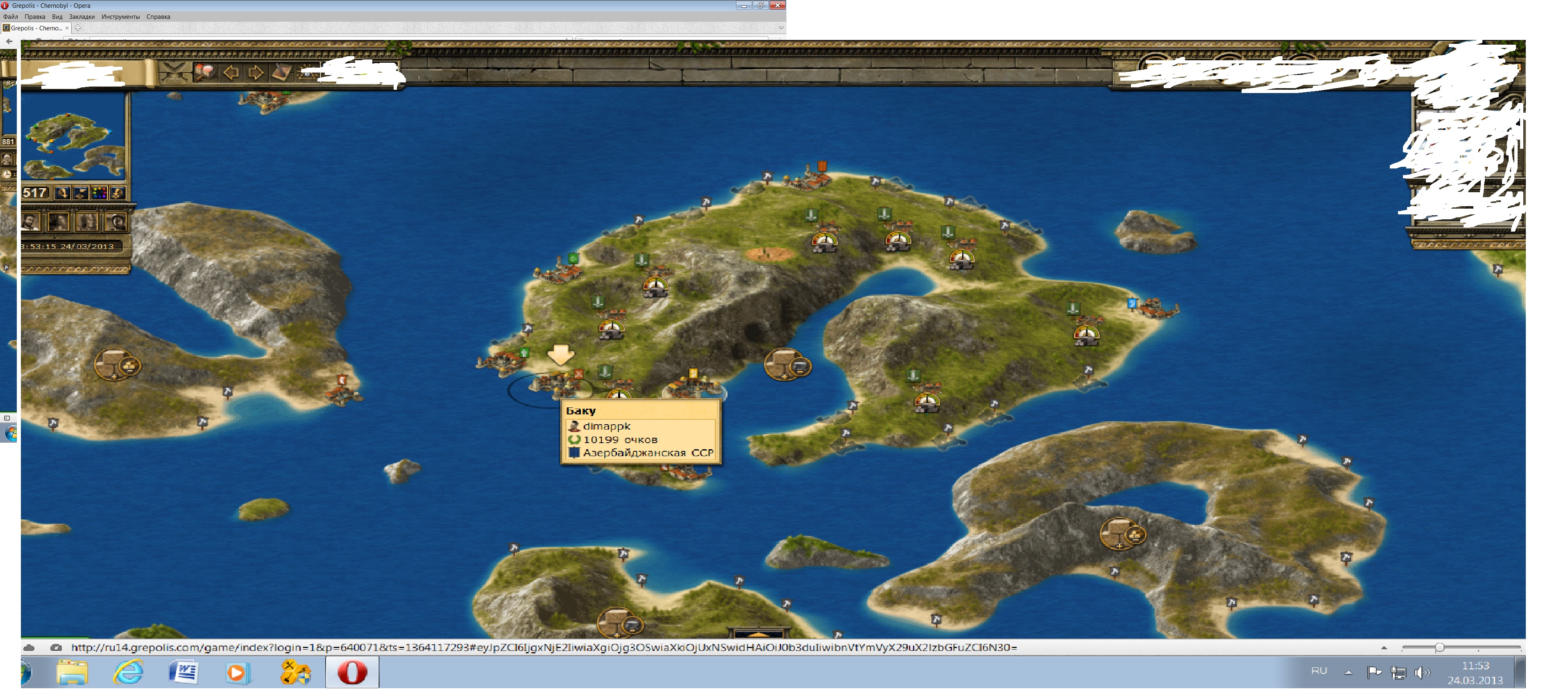Click the volume speaker tray icon

(x=1422, y=672)
